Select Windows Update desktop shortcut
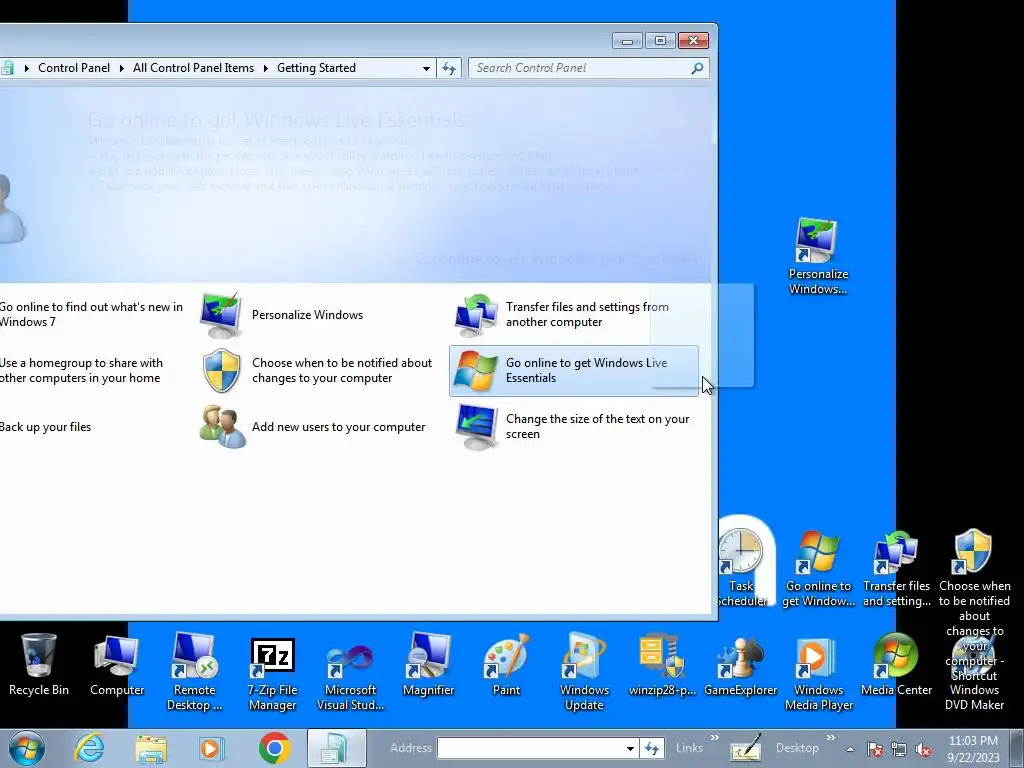 584,671
